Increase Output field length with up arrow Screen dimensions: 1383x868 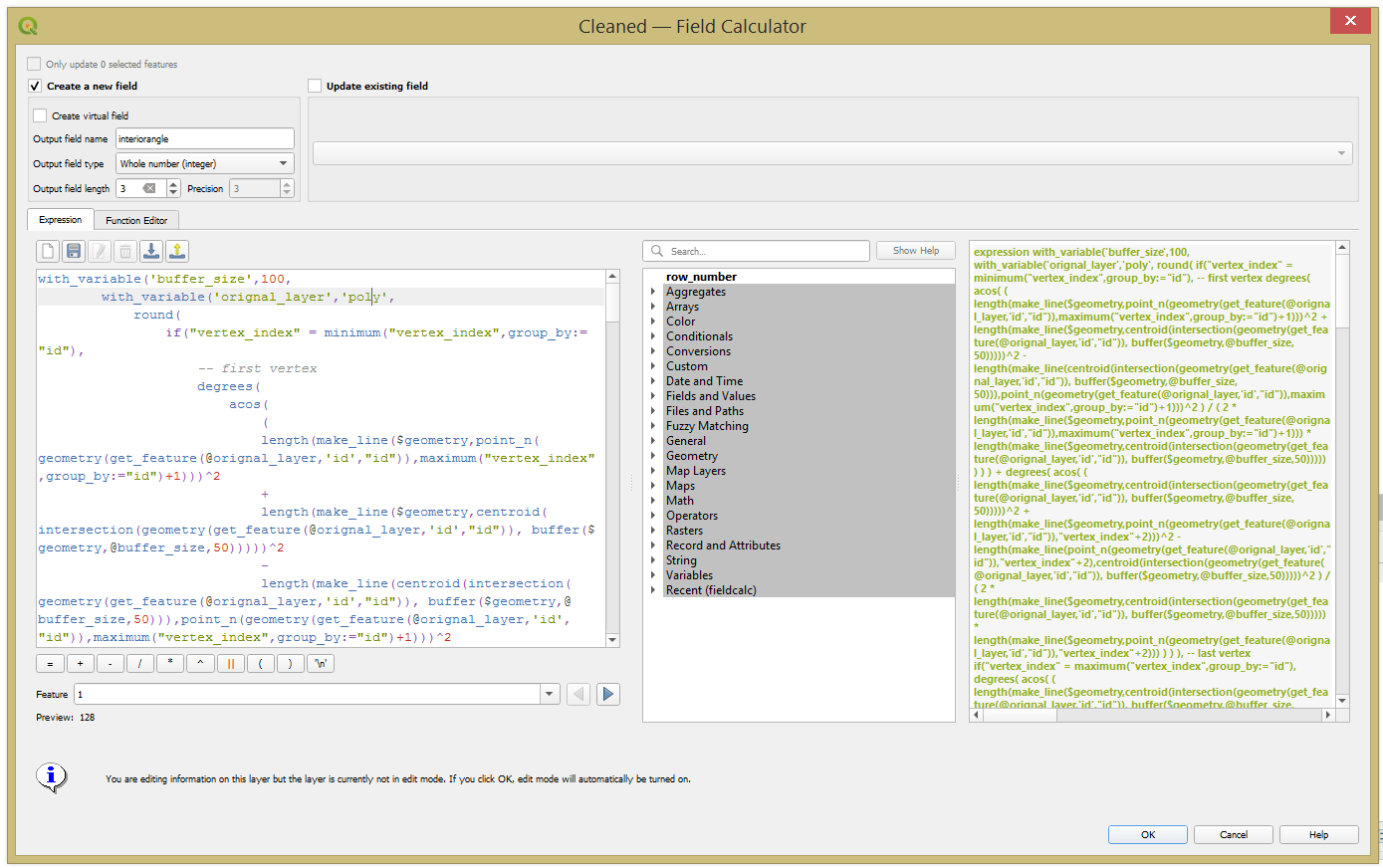173,184
